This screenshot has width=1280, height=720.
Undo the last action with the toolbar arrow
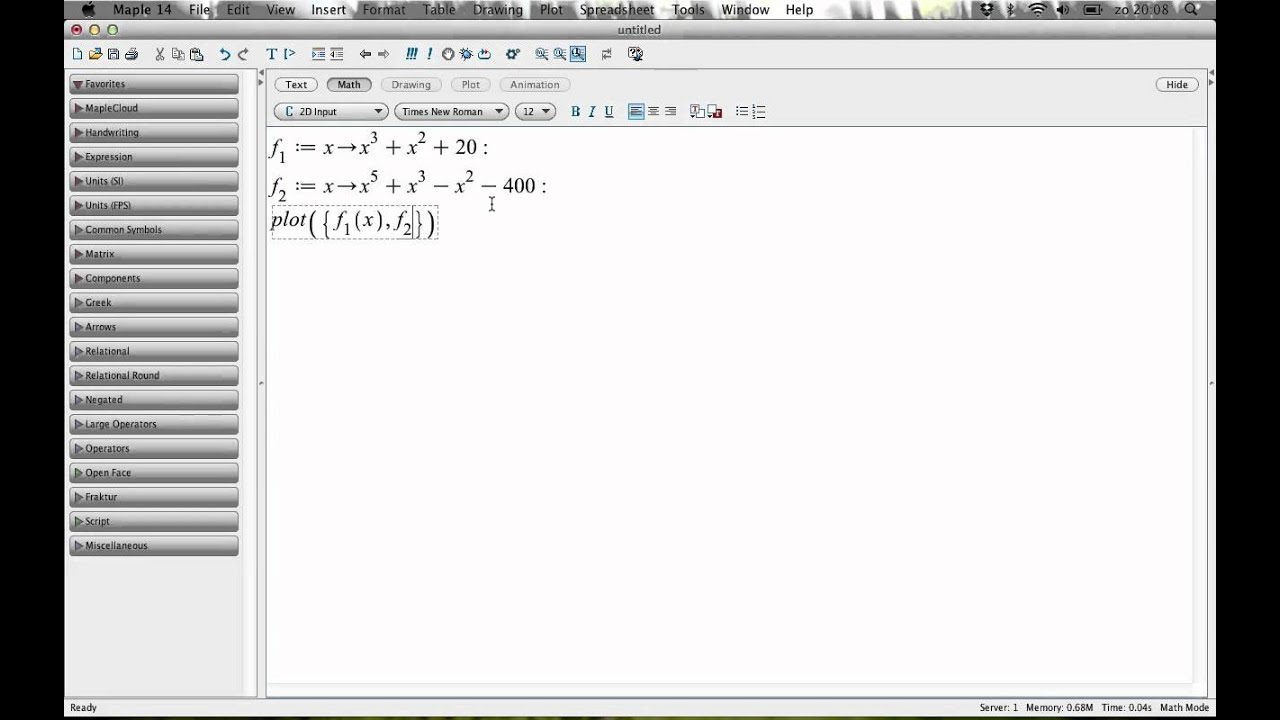pos(225,54)
